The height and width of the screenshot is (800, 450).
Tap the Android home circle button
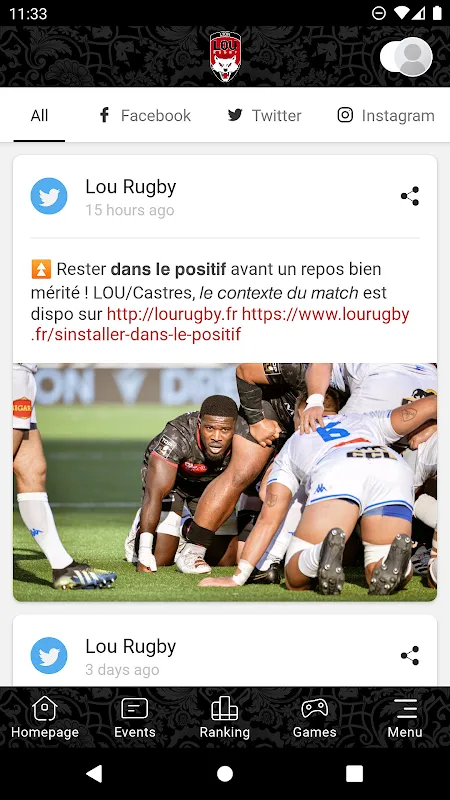coord(225,773)
